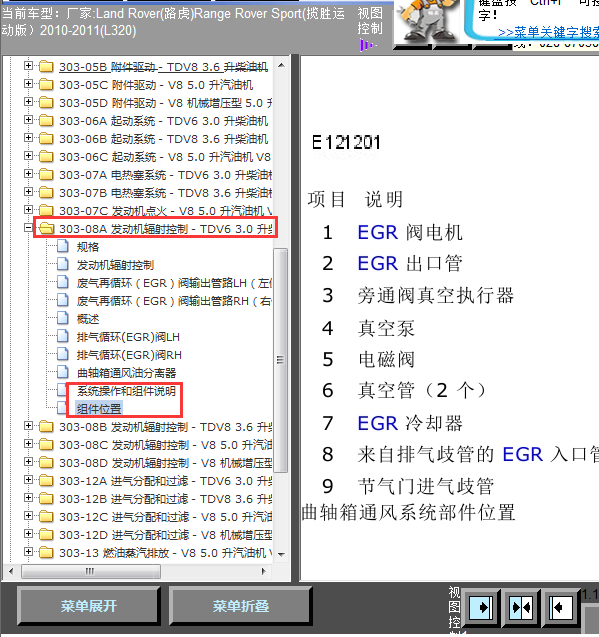Expand the 303-08B 发动机辐射控制 TDV8 folder

point(28,426)
